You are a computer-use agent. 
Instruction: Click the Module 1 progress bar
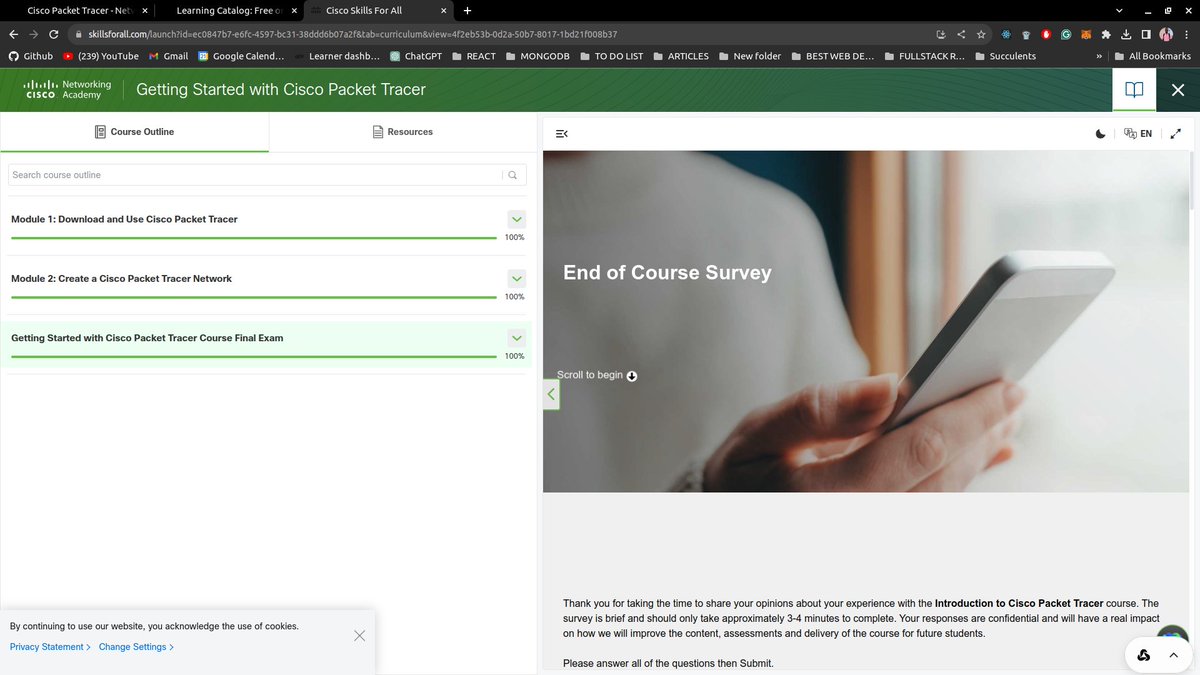point(253,238)
